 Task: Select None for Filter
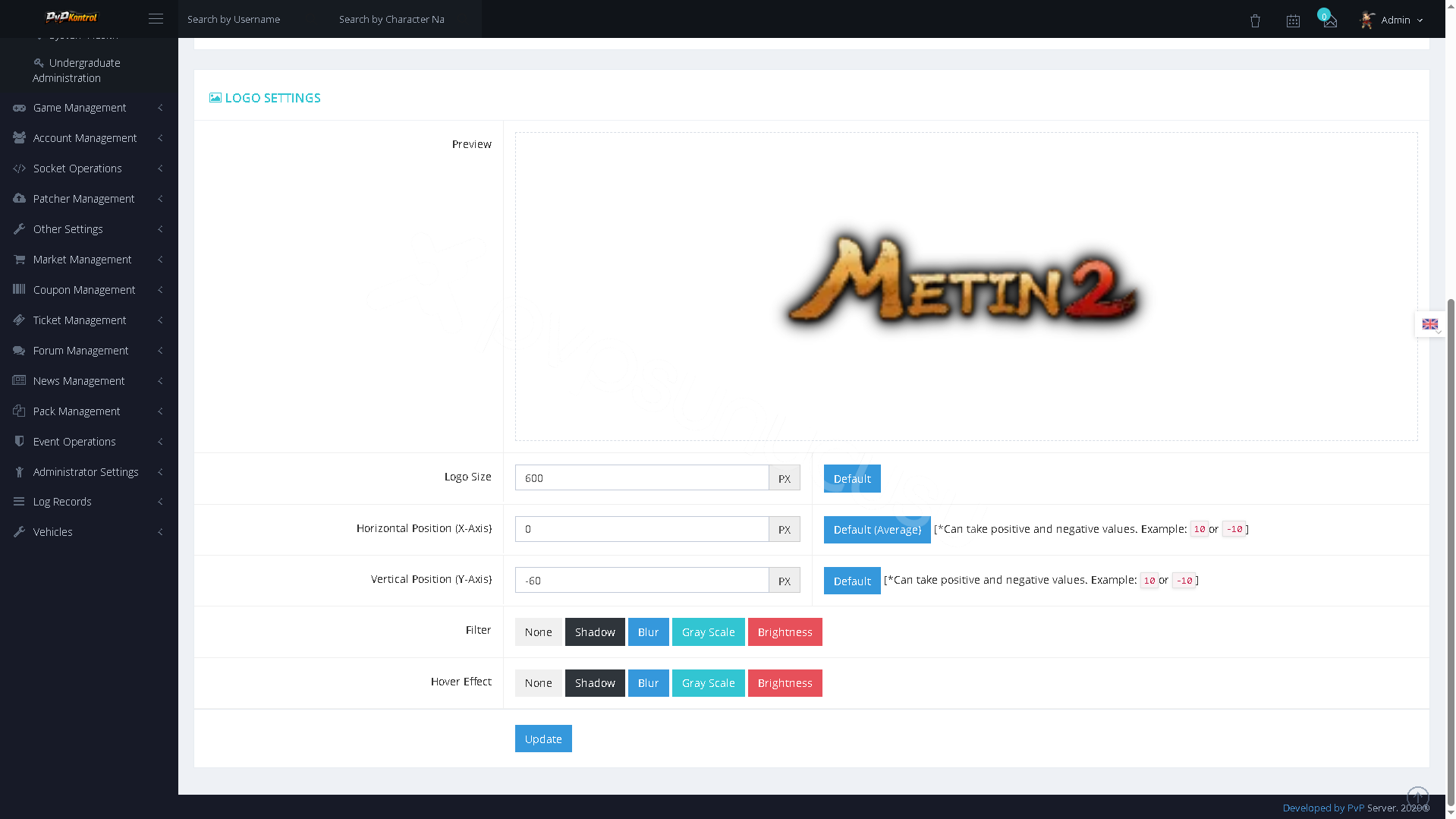point(538,632)
